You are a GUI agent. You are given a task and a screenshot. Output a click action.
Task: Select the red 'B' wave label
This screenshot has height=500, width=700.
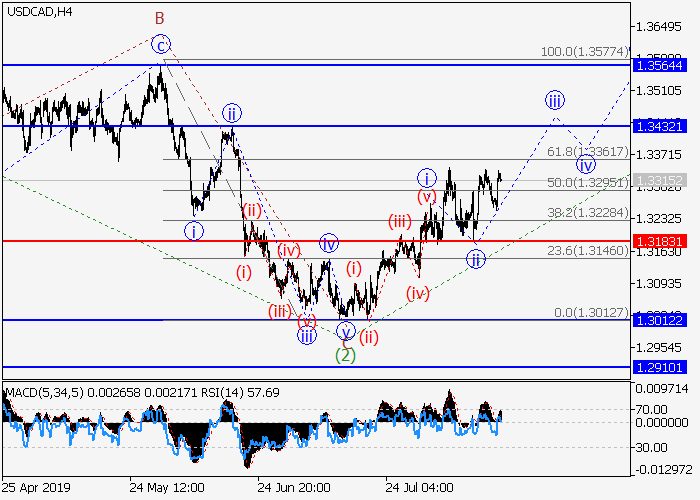click(x=159, y=18)
